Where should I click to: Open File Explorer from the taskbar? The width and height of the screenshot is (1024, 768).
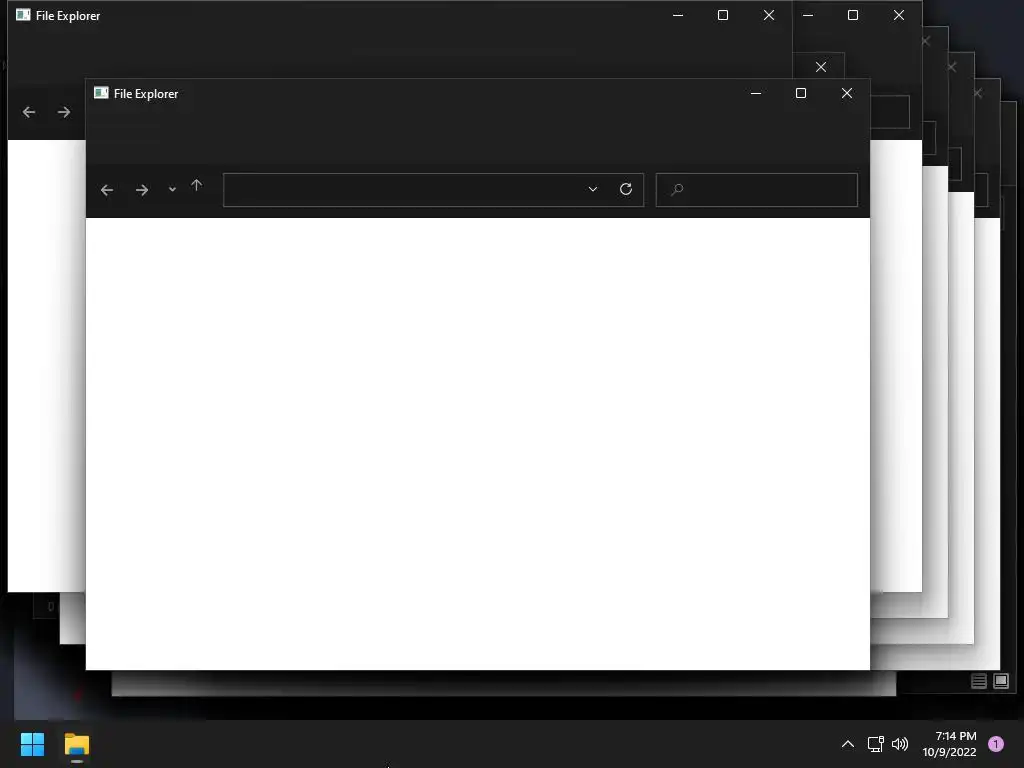[77, 744]
